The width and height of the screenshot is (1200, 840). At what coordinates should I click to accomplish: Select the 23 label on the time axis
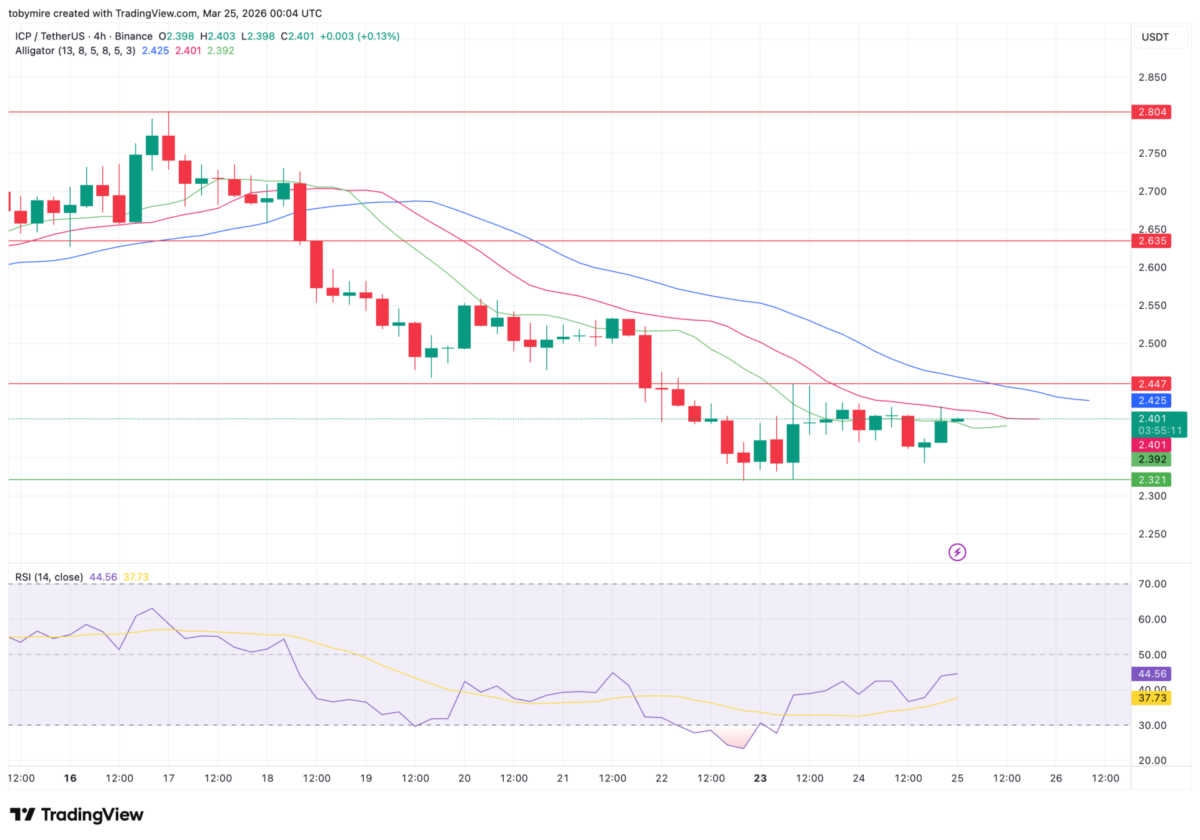[760, 777]
